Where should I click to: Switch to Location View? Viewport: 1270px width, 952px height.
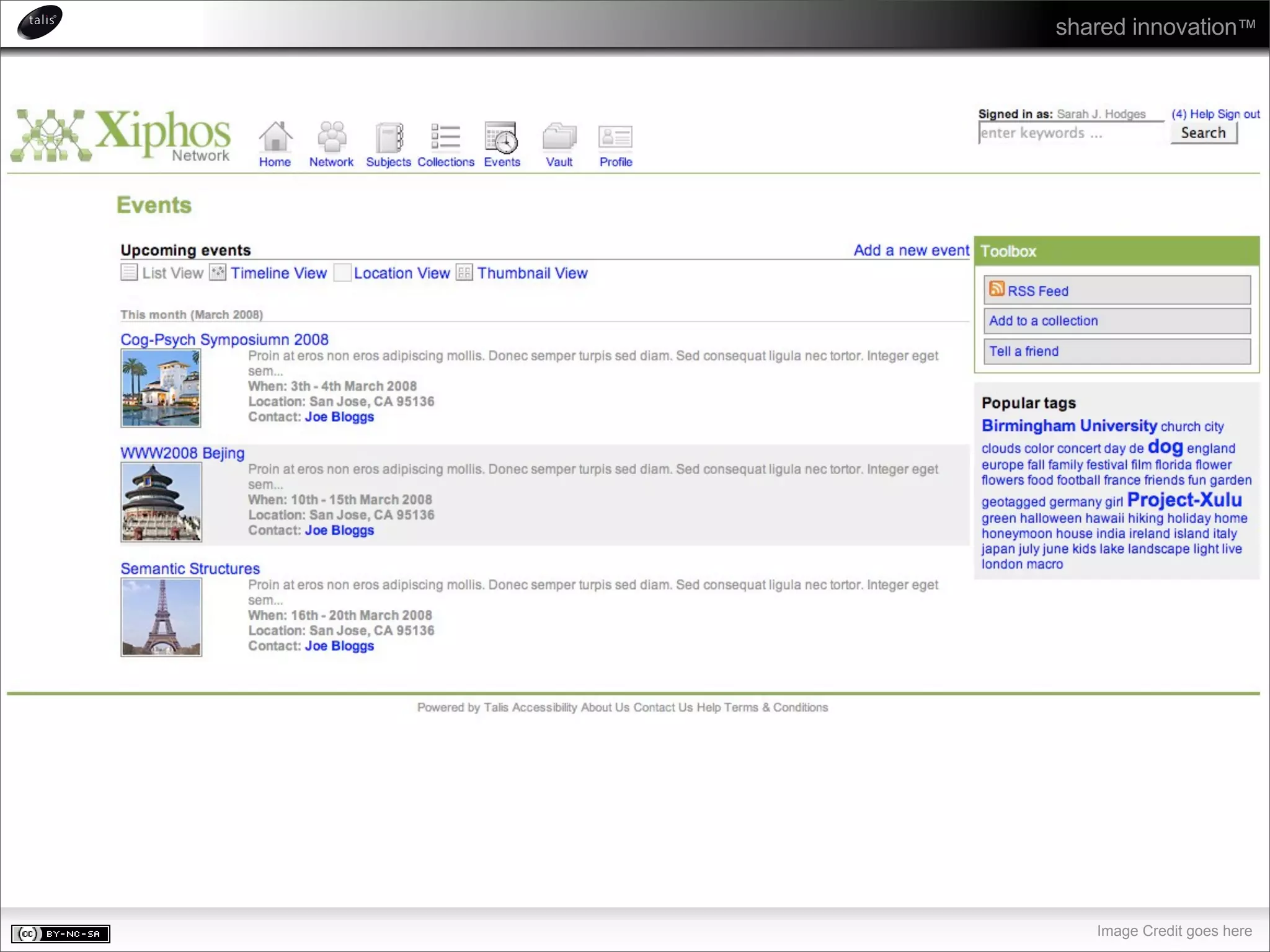coord(402,273)
